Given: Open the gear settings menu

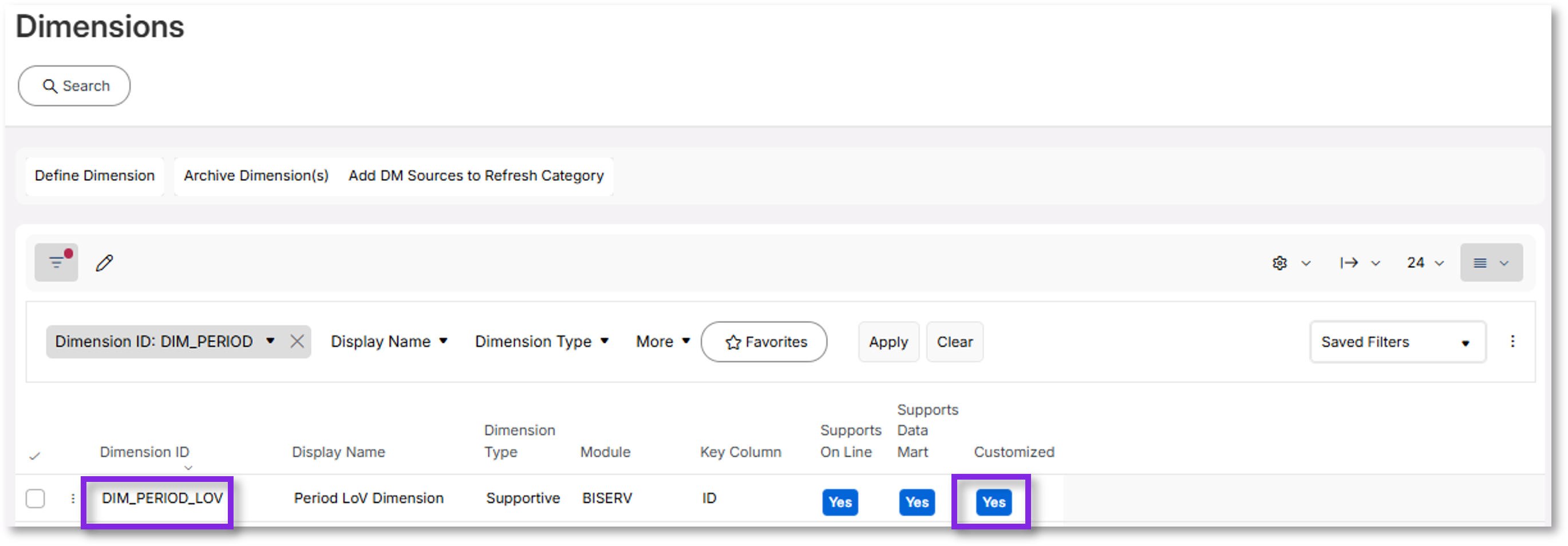Looking at the screenshot, I should click(1290, 262).
